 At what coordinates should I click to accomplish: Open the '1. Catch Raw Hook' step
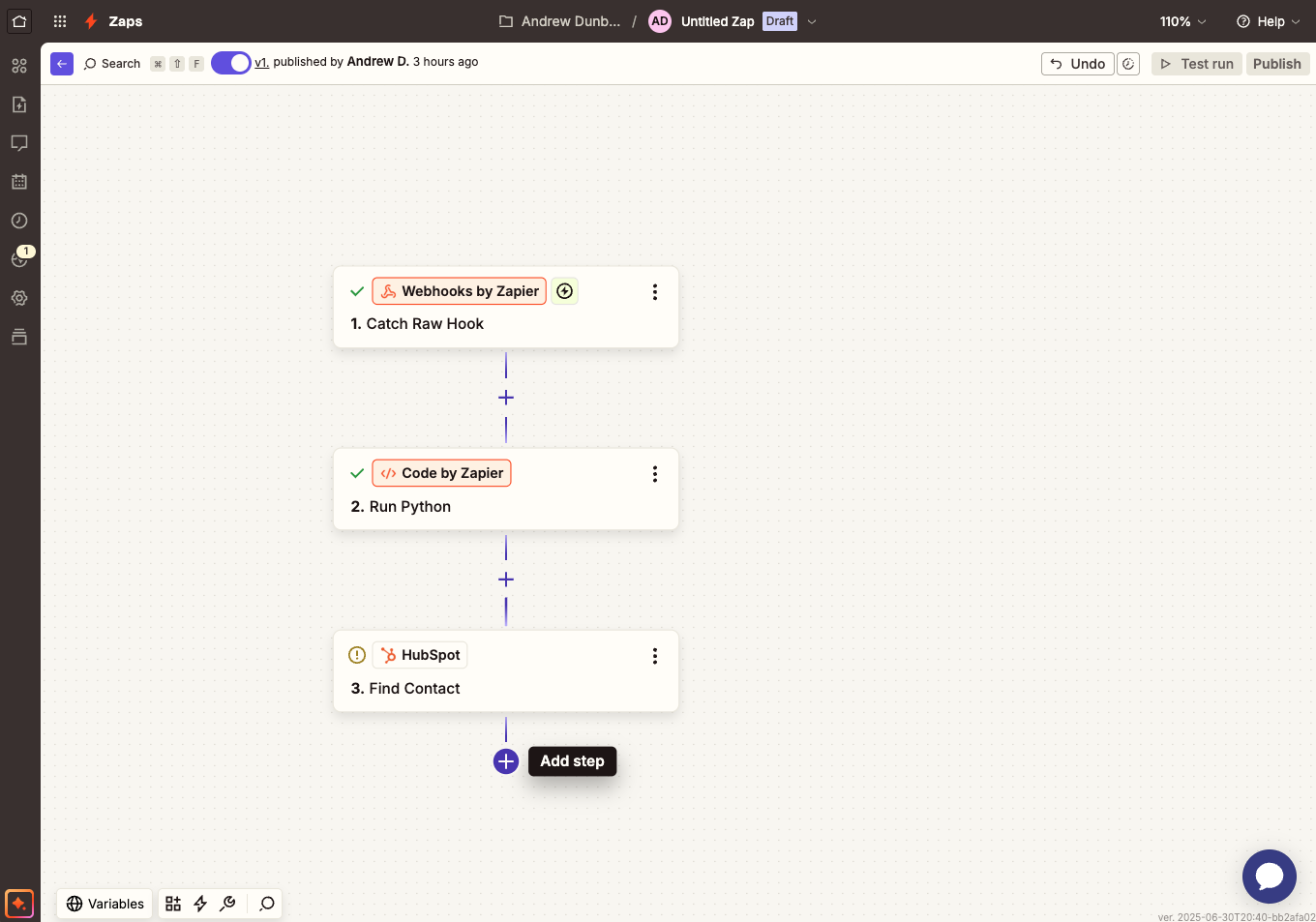(506, 308)
